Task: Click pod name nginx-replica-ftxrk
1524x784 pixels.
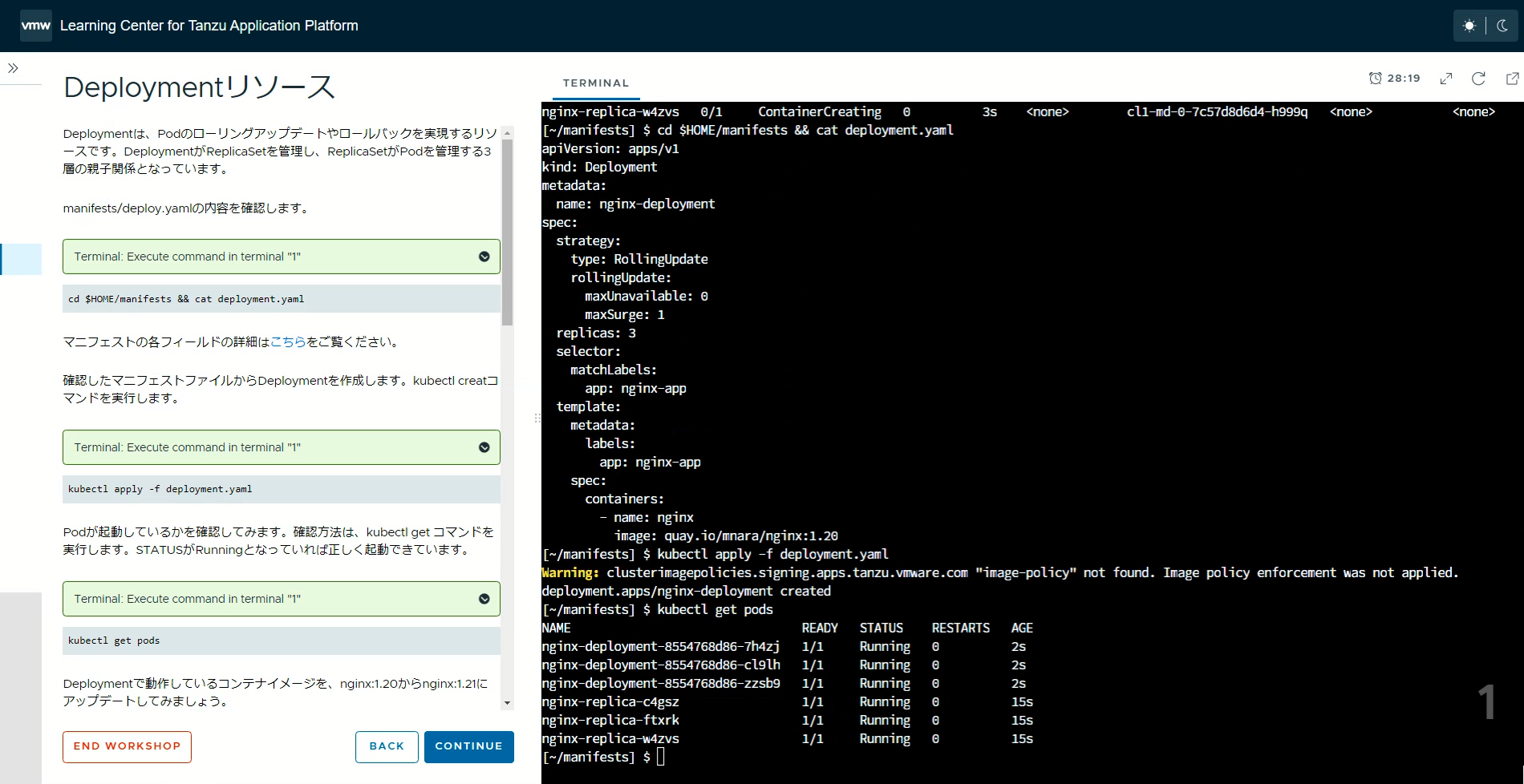Action: tap(610, 721)
